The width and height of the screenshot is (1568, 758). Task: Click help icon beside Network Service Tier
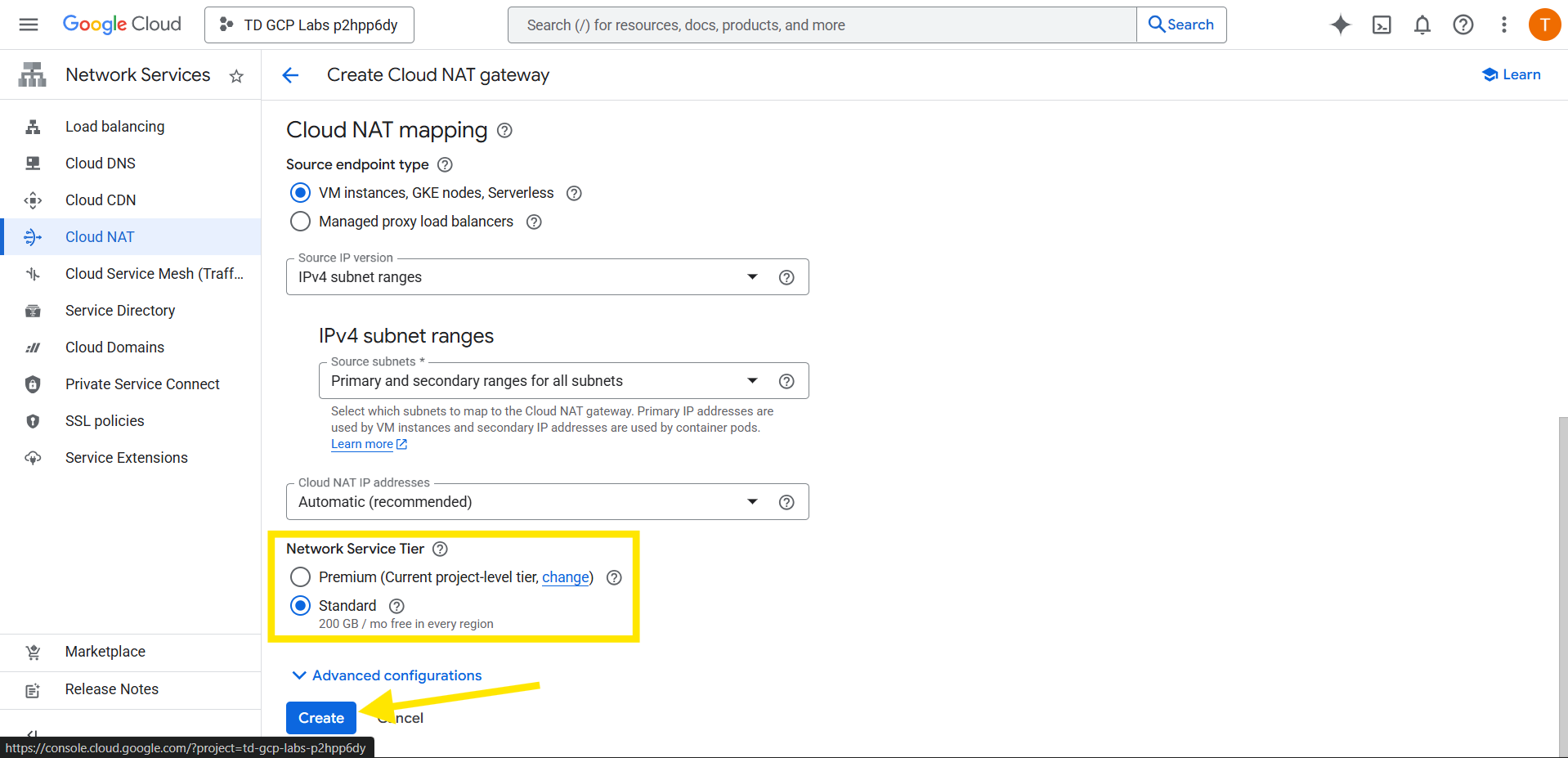[440, 549]
